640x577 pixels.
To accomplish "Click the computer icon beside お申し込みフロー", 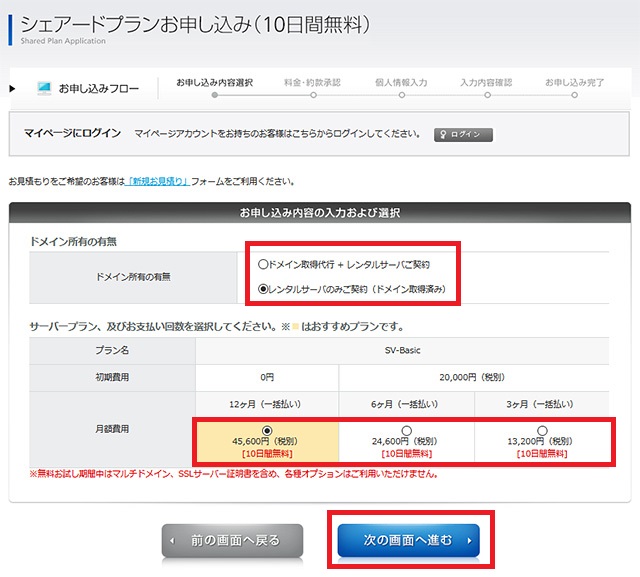I will 44,88.
